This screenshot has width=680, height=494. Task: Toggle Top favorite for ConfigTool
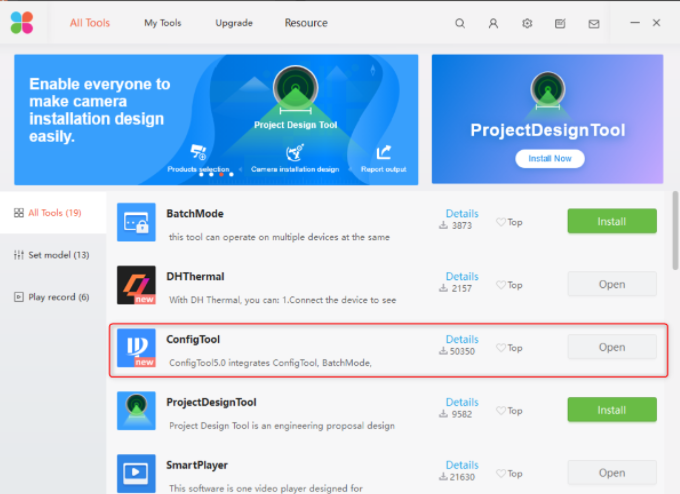point(509,348)
